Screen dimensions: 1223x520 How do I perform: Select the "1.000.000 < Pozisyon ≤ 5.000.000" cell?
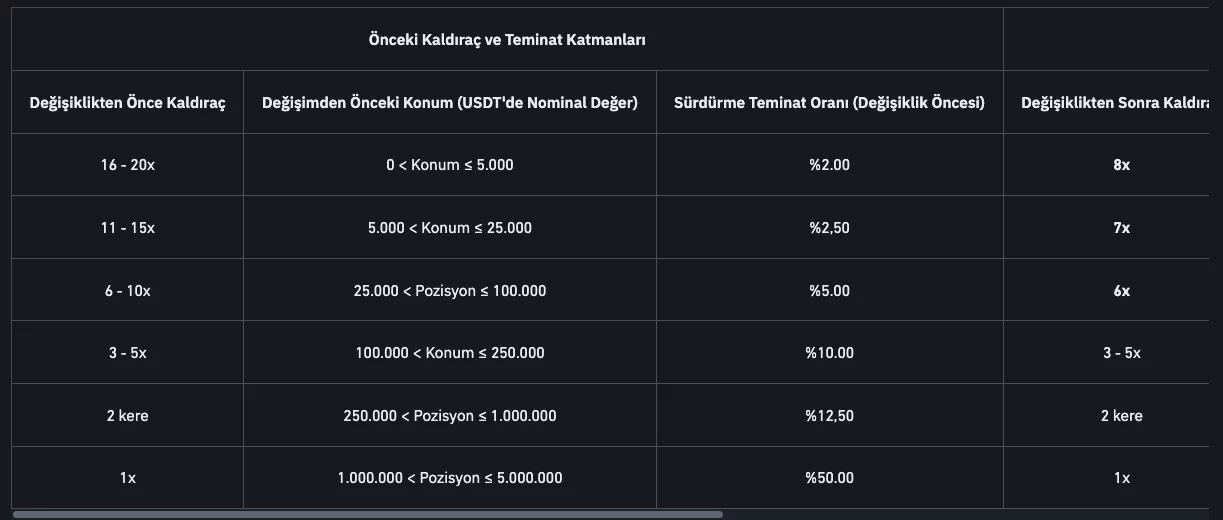point(450,478)
